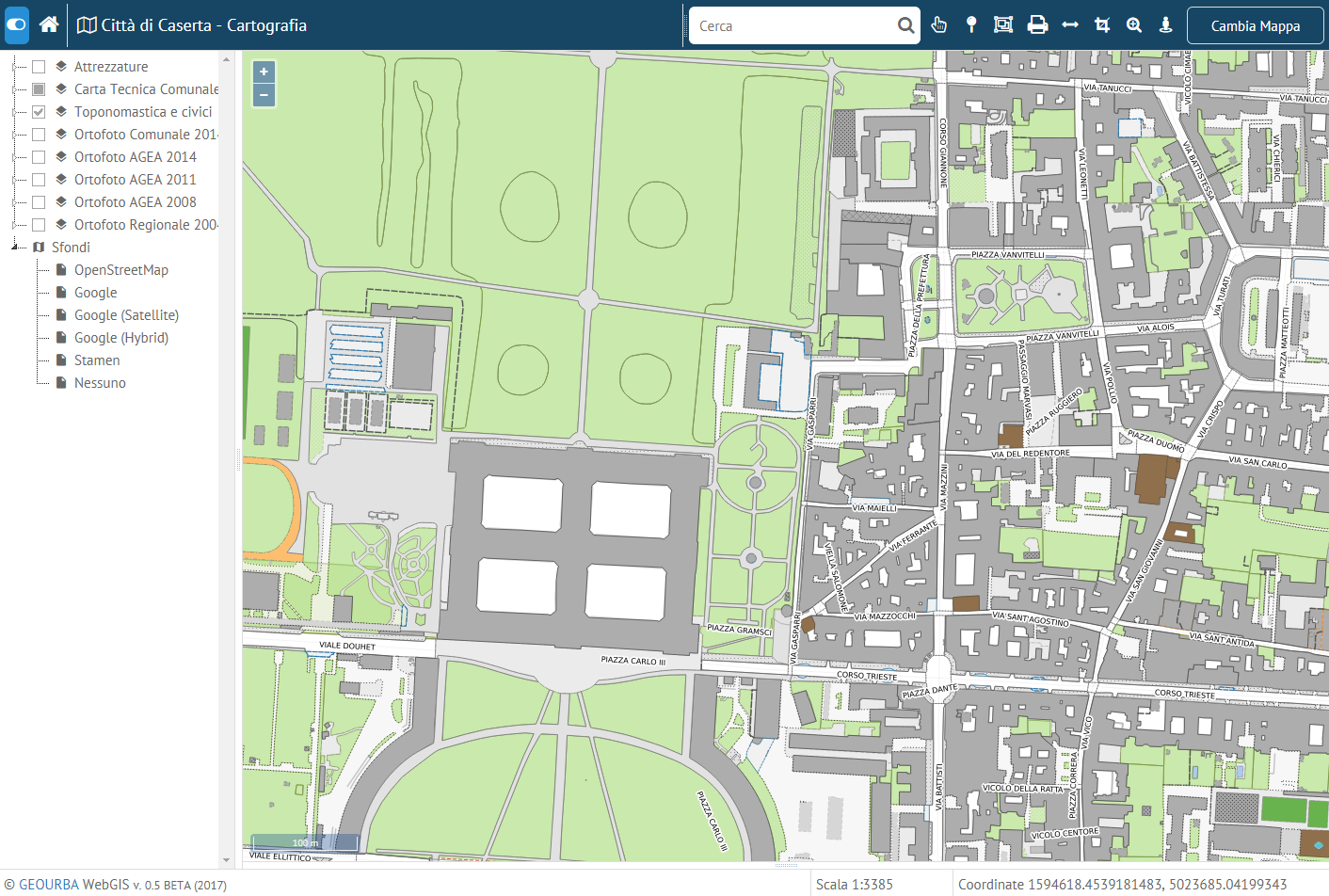
Task: Select Google (Satellite) background
Action: click(126, 315)
